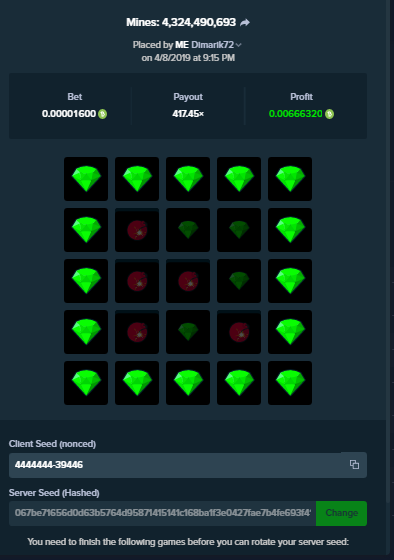The width and height of the screenshot is (394, 560).
Task: Click the Dimarik72 username link
Action: pyautogui.click(x=213, y=45)
